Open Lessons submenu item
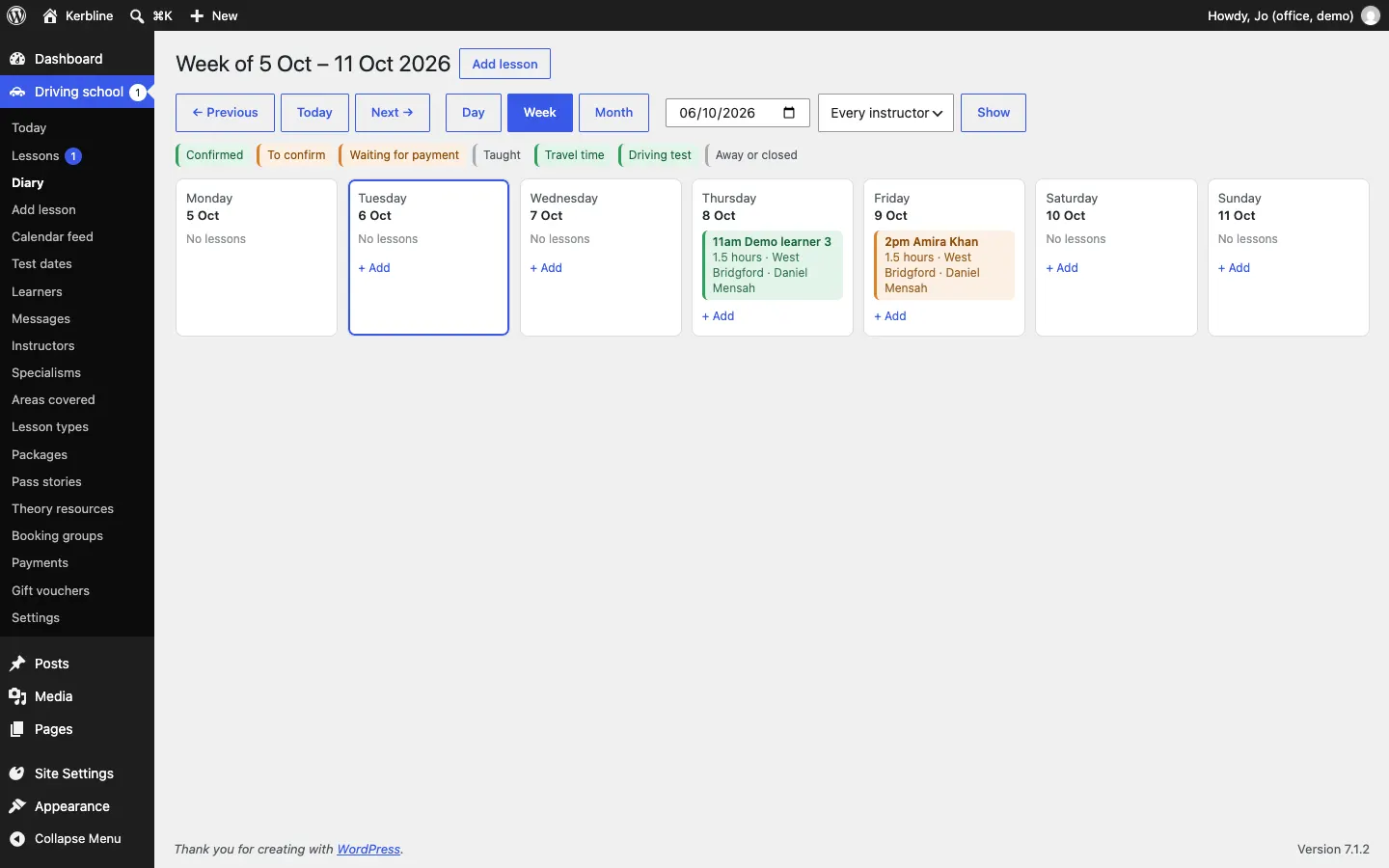Viewport: 1389px width, 868px height. click(x=36, y=155)
